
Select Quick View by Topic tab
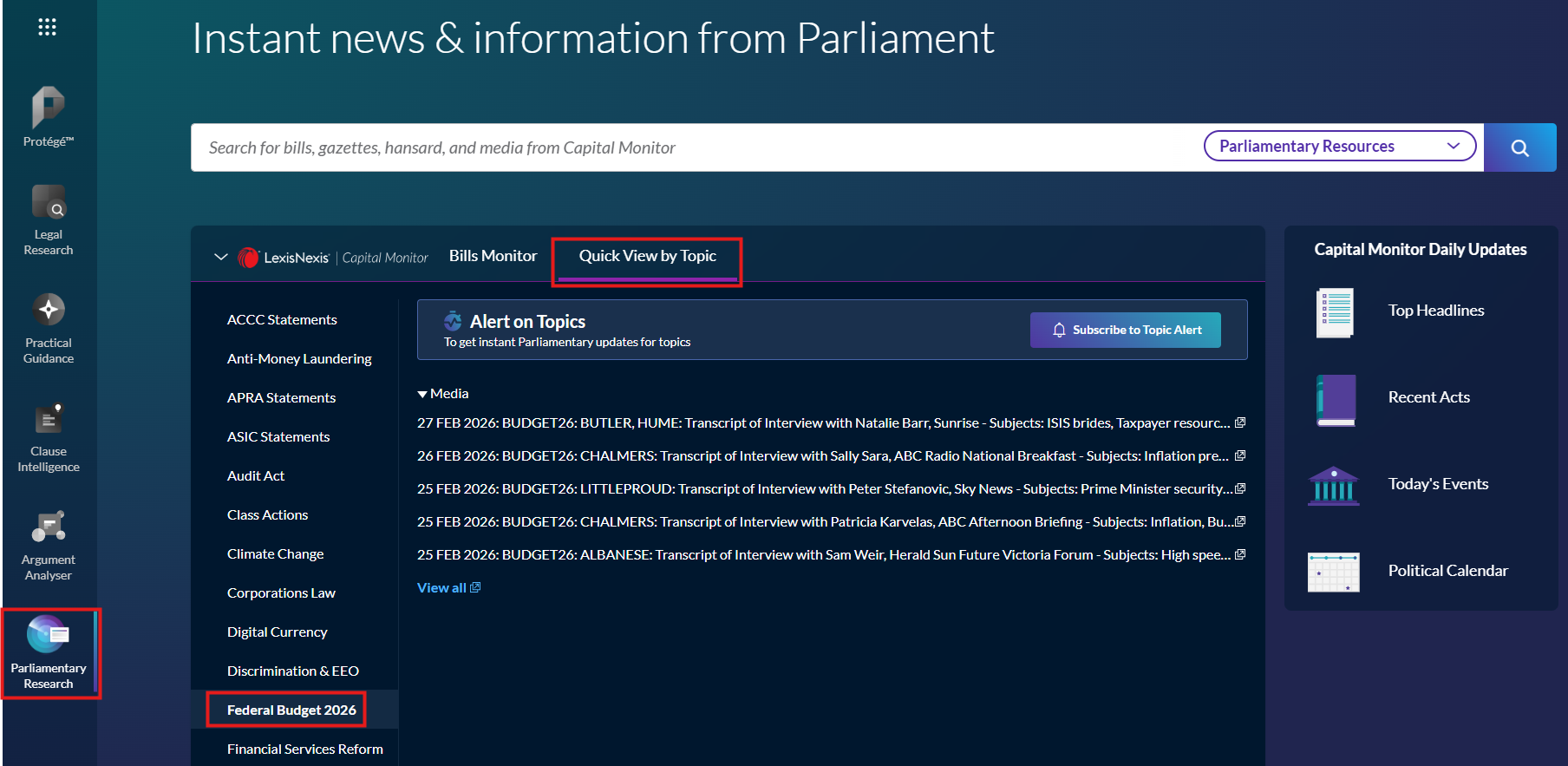[x=647, y=256]
